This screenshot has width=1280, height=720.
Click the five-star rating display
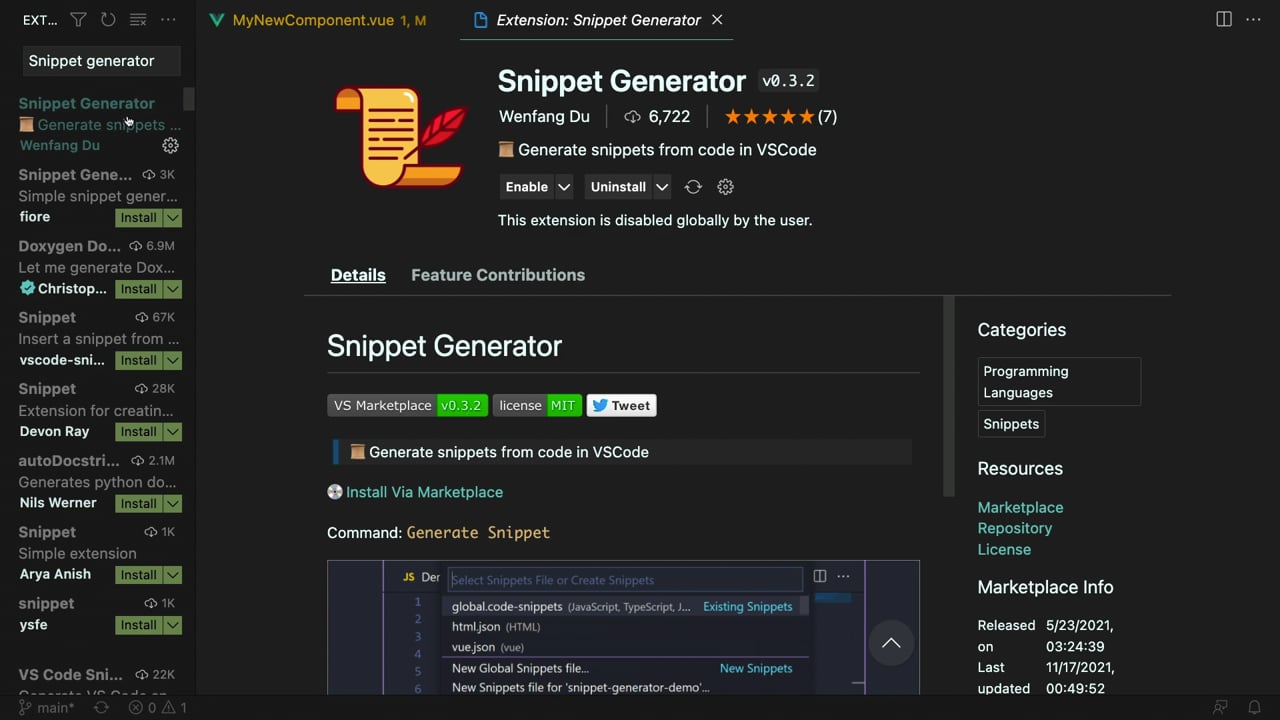769,117
